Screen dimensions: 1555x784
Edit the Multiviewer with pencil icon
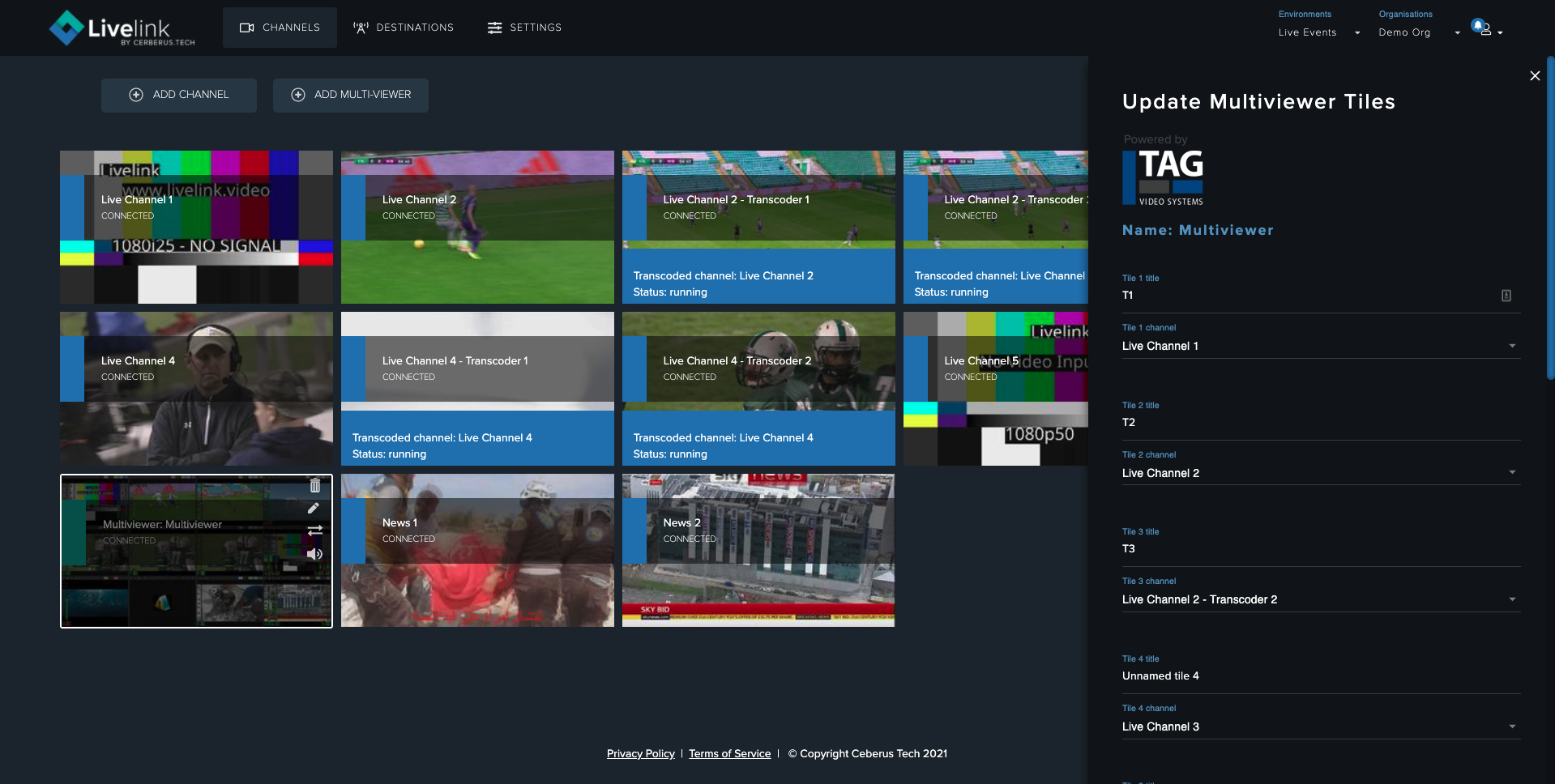(x=314, y=509)
